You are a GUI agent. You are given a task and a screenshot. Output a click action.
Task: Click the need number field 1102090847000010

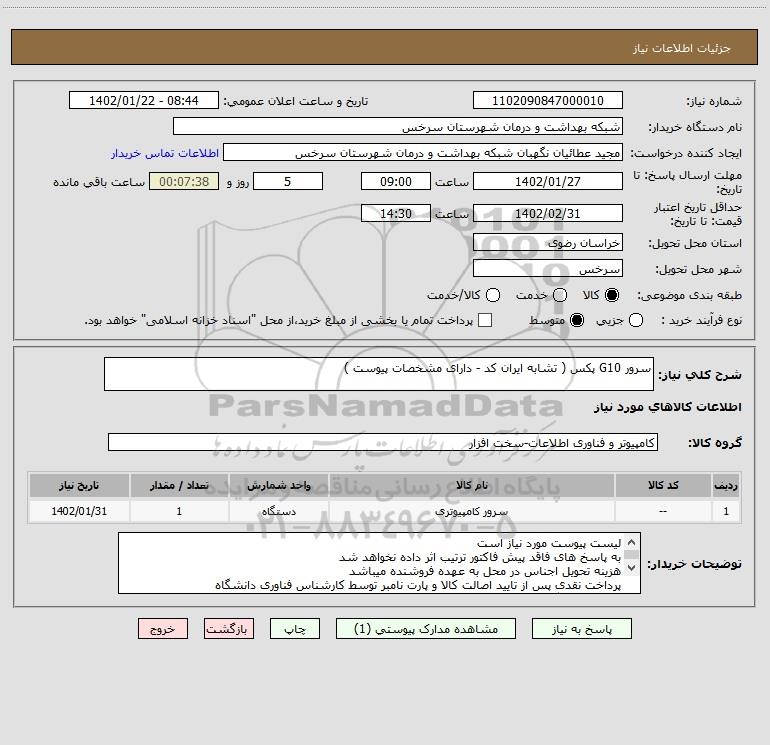(548, 101)
